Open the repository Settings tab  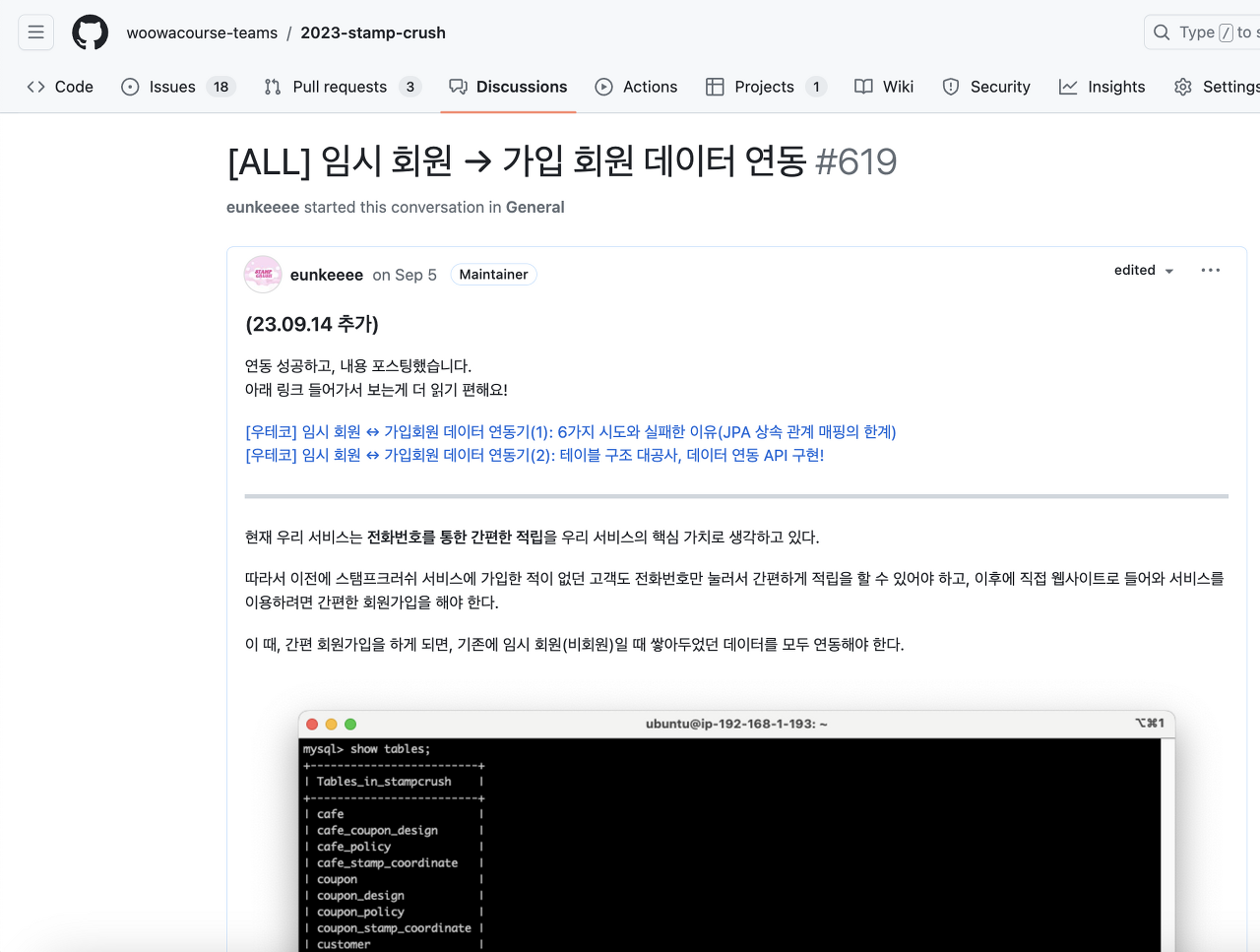1217,87
